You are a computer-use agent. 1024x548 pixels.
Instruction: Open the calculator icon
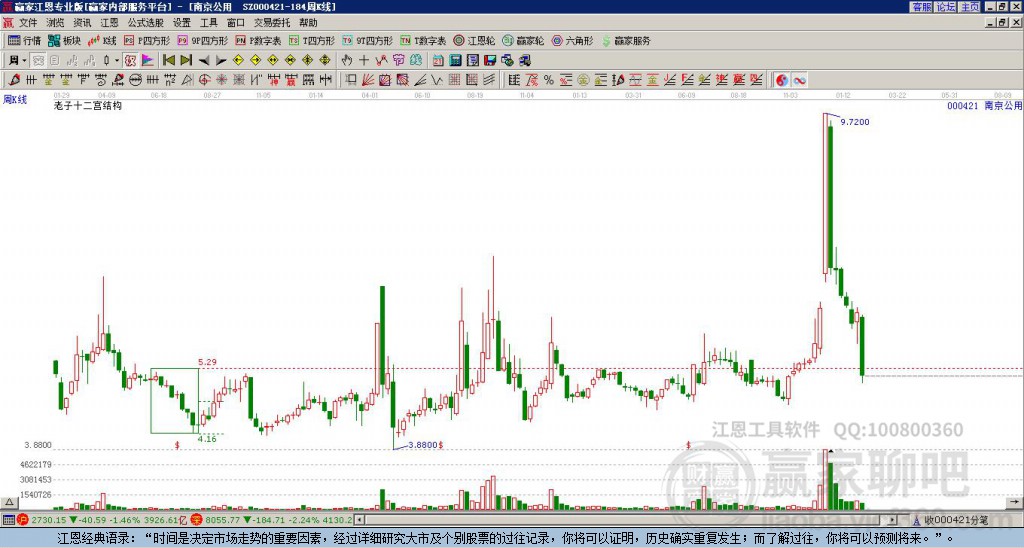click(455, 61)
